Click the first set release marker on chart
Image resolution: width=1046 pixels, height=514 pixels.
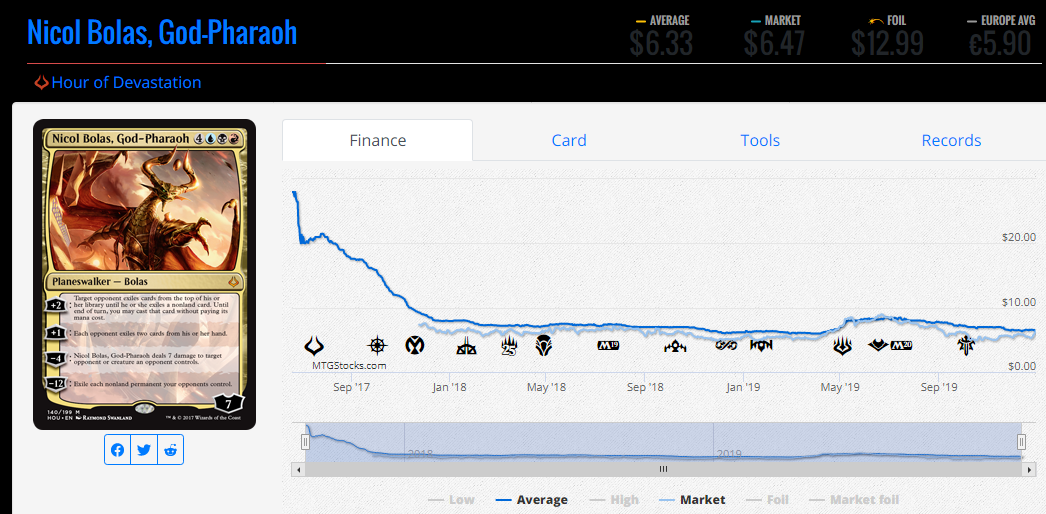pos(314,346)
